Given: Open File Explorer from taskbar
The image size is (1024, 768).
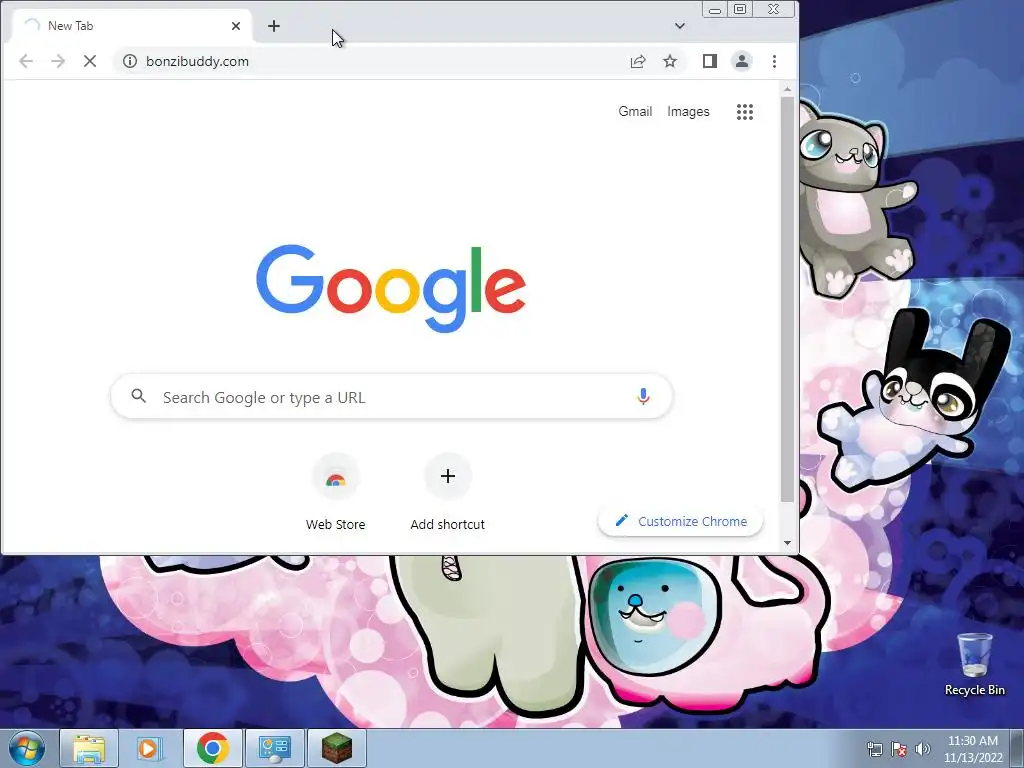Looking at the screenshot, I should click(89, 748).
